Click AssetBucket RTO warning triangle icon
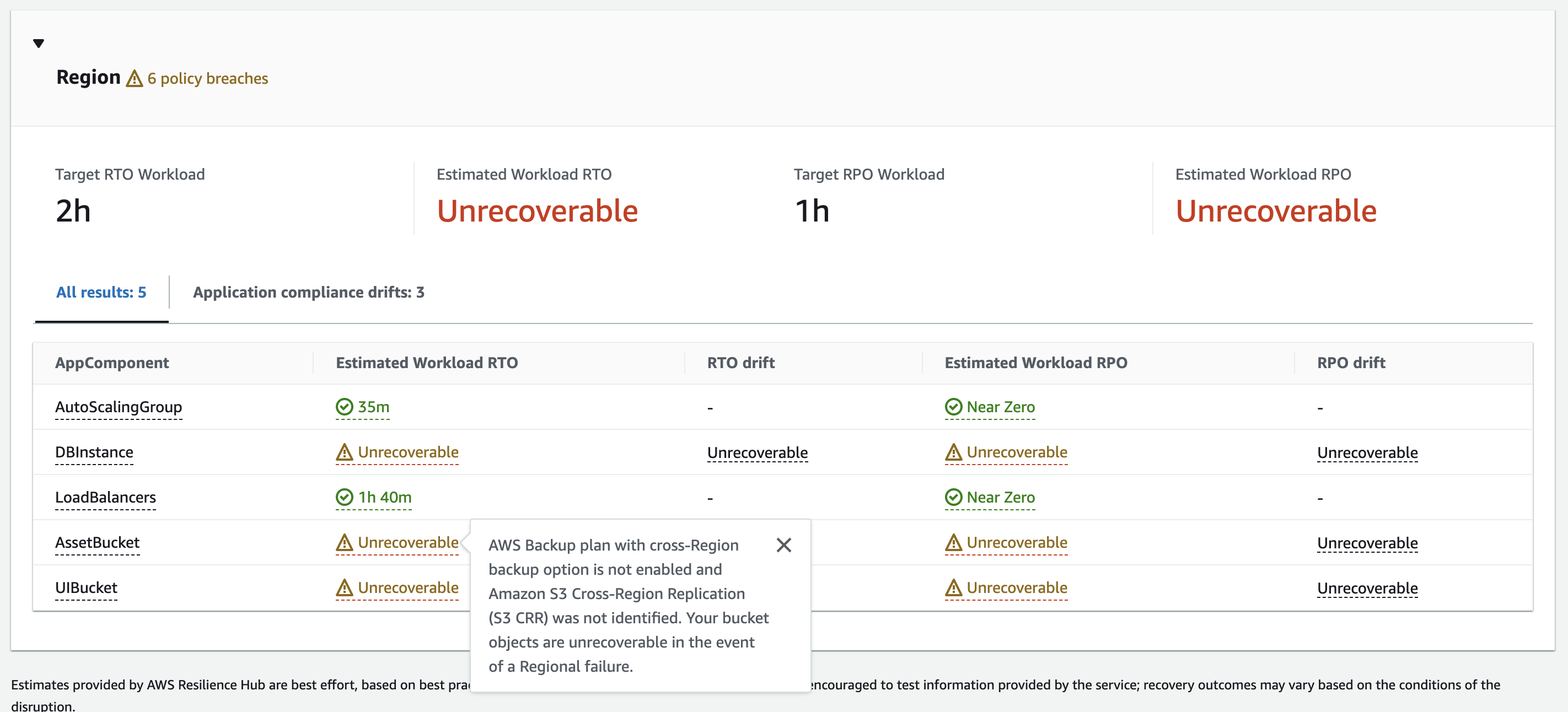This screenshot has width=1568, height=712. coord(344,542)
